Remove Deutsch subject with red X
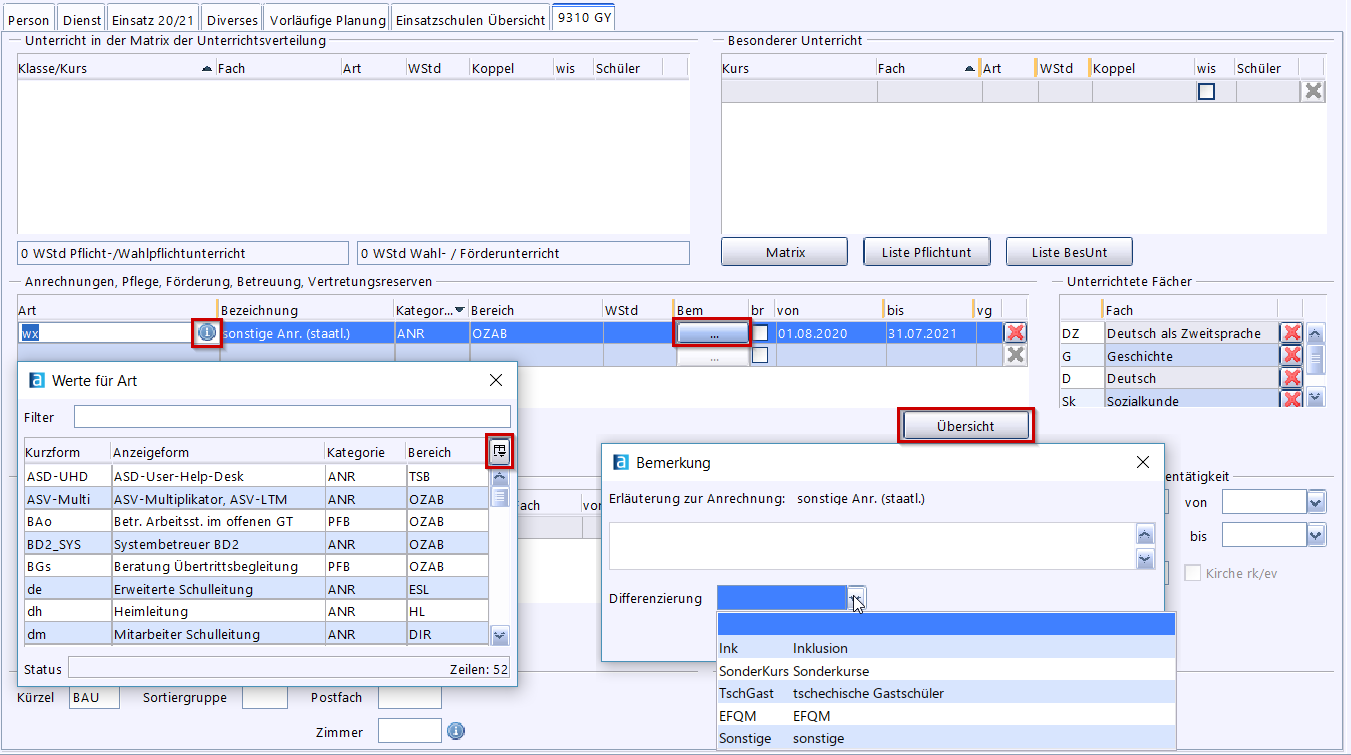This screenshot has width=1351, height=755. (1291, 378)
